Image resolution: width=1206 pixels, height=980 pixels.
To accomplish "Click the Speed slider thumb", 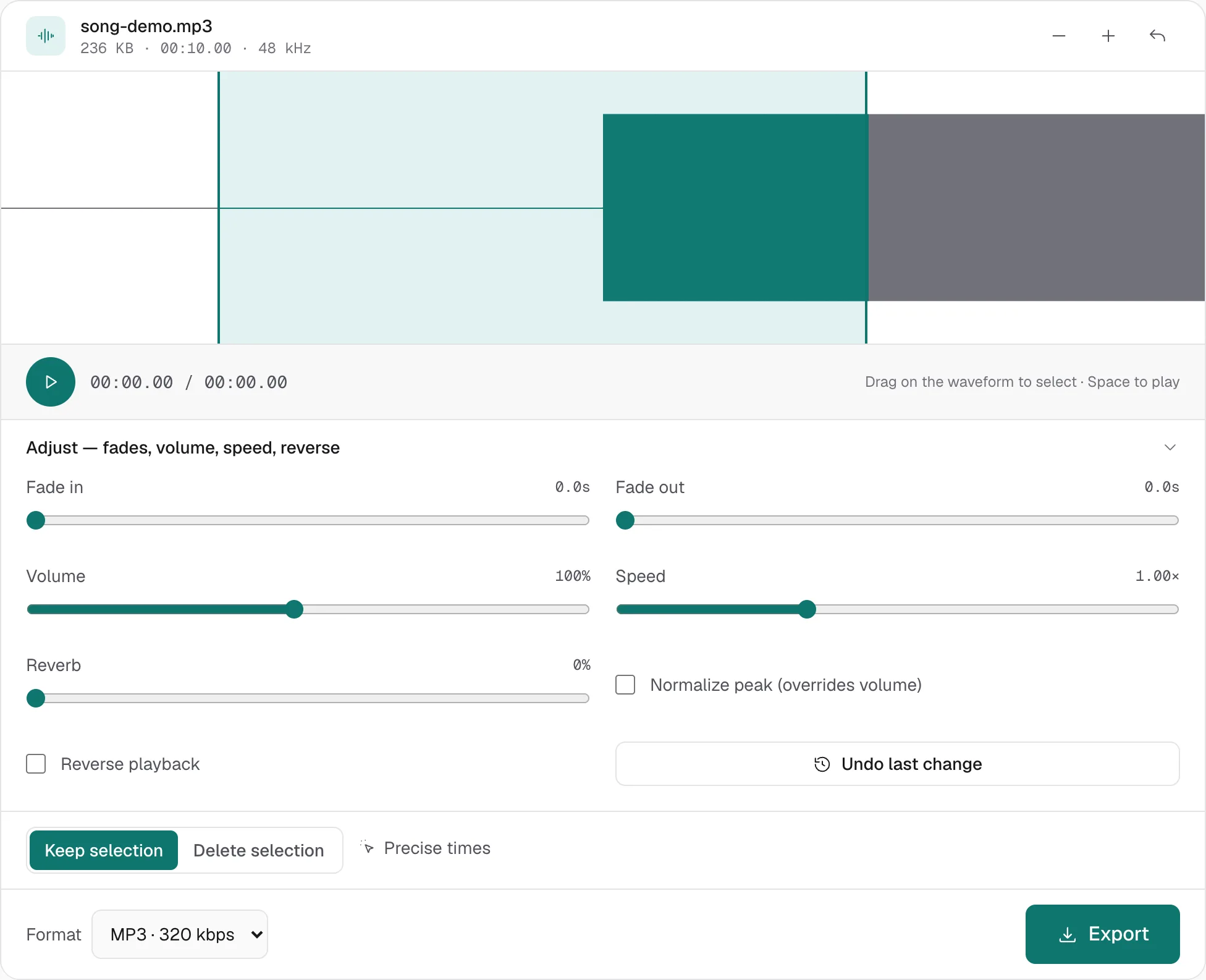I will click(x=807, y=609).
